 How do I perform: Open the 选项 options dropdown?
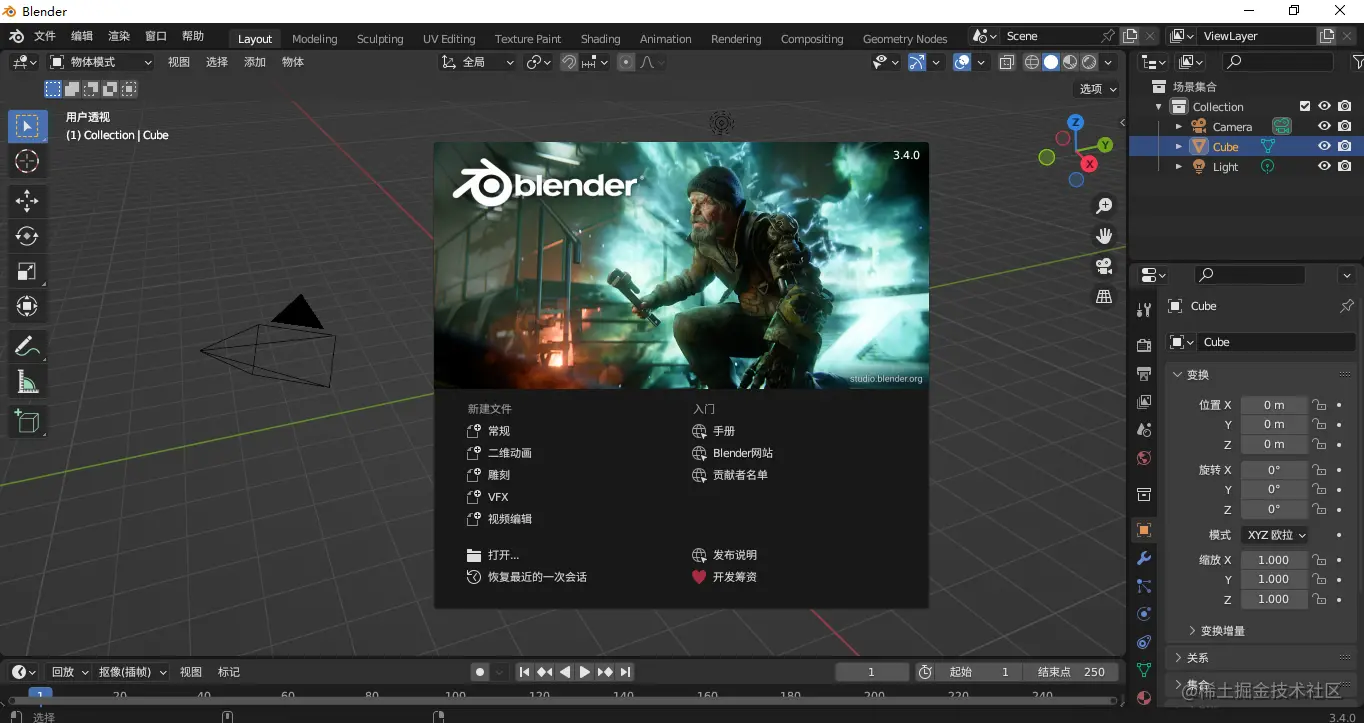[1098, 89]
